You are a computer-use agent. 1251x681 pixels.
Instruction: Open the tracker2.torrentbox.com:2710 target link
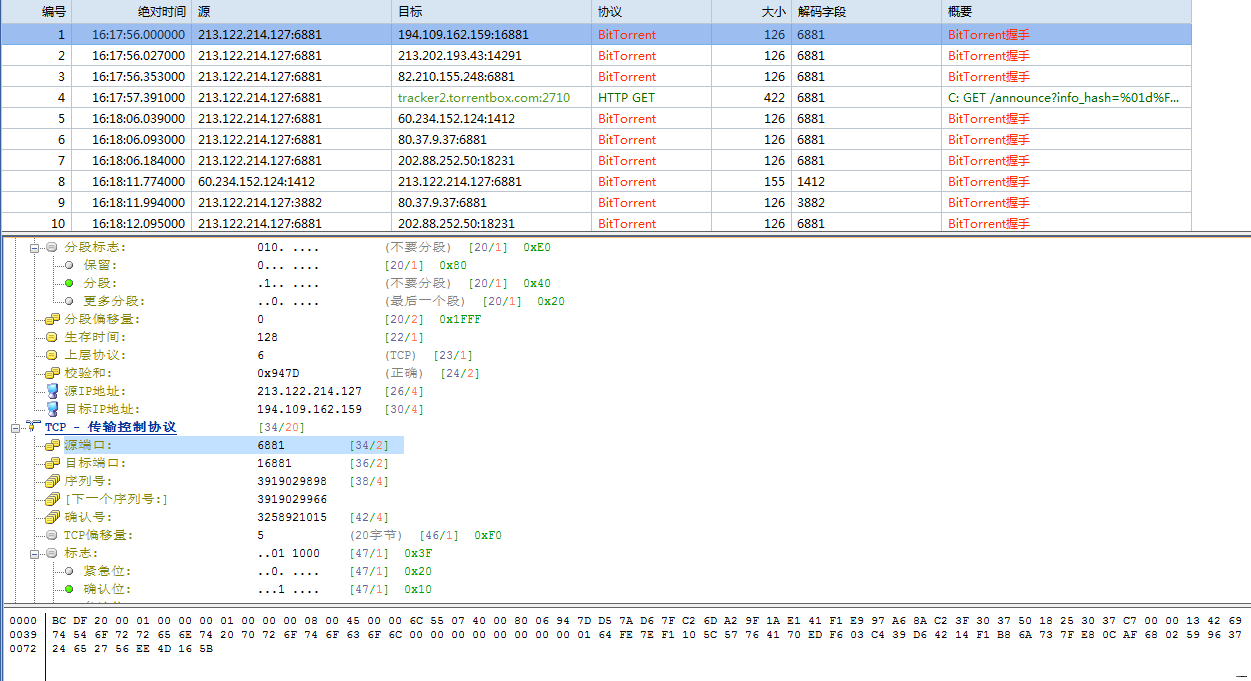point(483,98)
